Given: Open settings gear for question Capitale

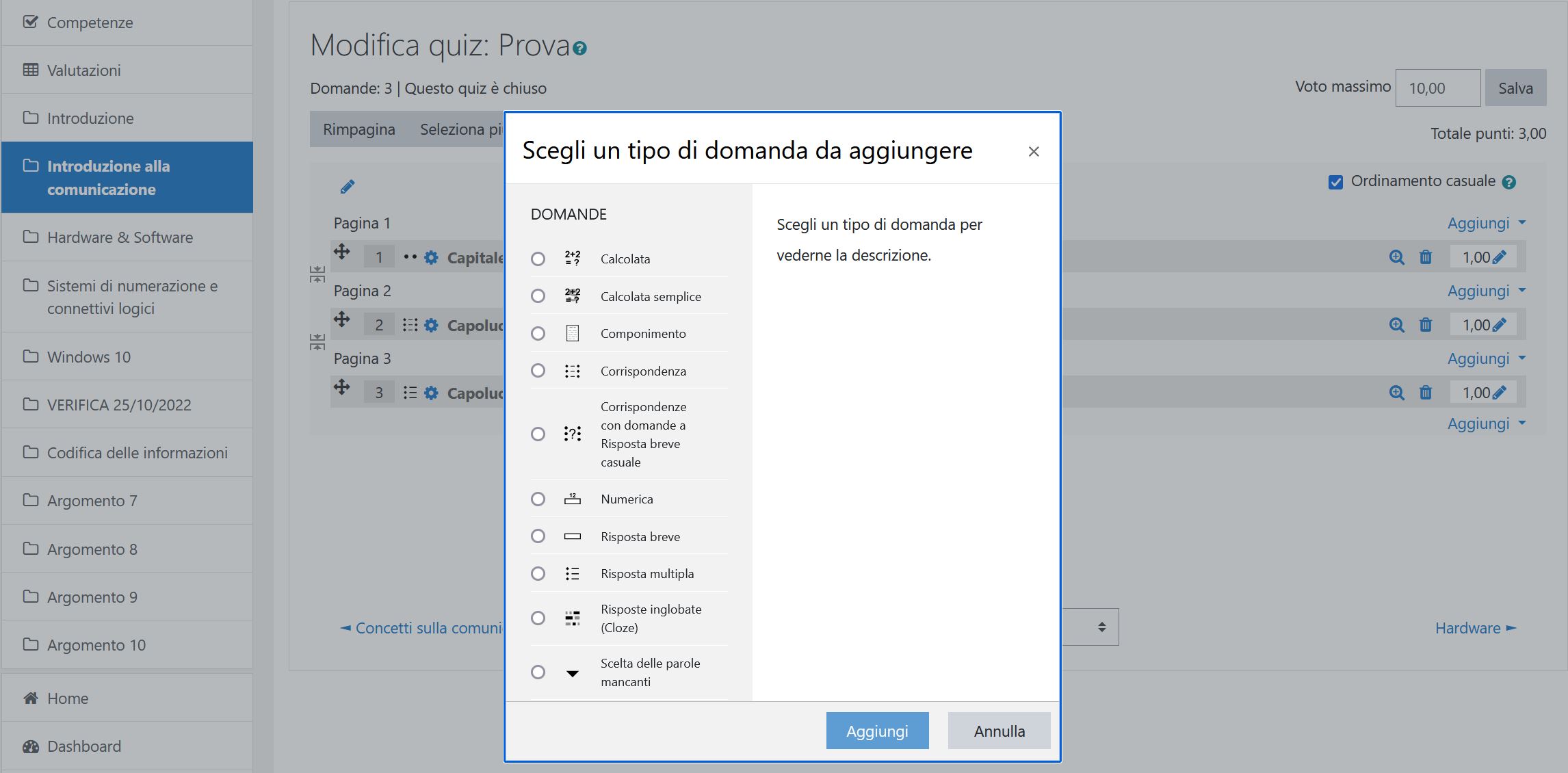Looking at the screenshot, I should [x=431, y=257].
